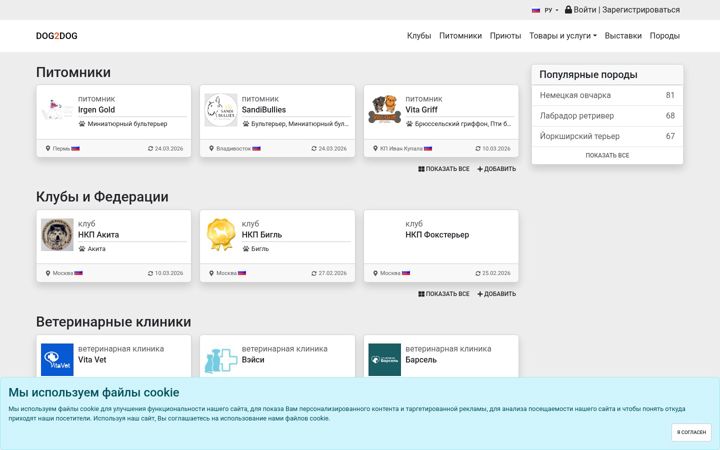Image resolution: width=720 pixels, height=450 pixels.
Task: Open НКП Акита club title
Action: click(x=98, y=235)
